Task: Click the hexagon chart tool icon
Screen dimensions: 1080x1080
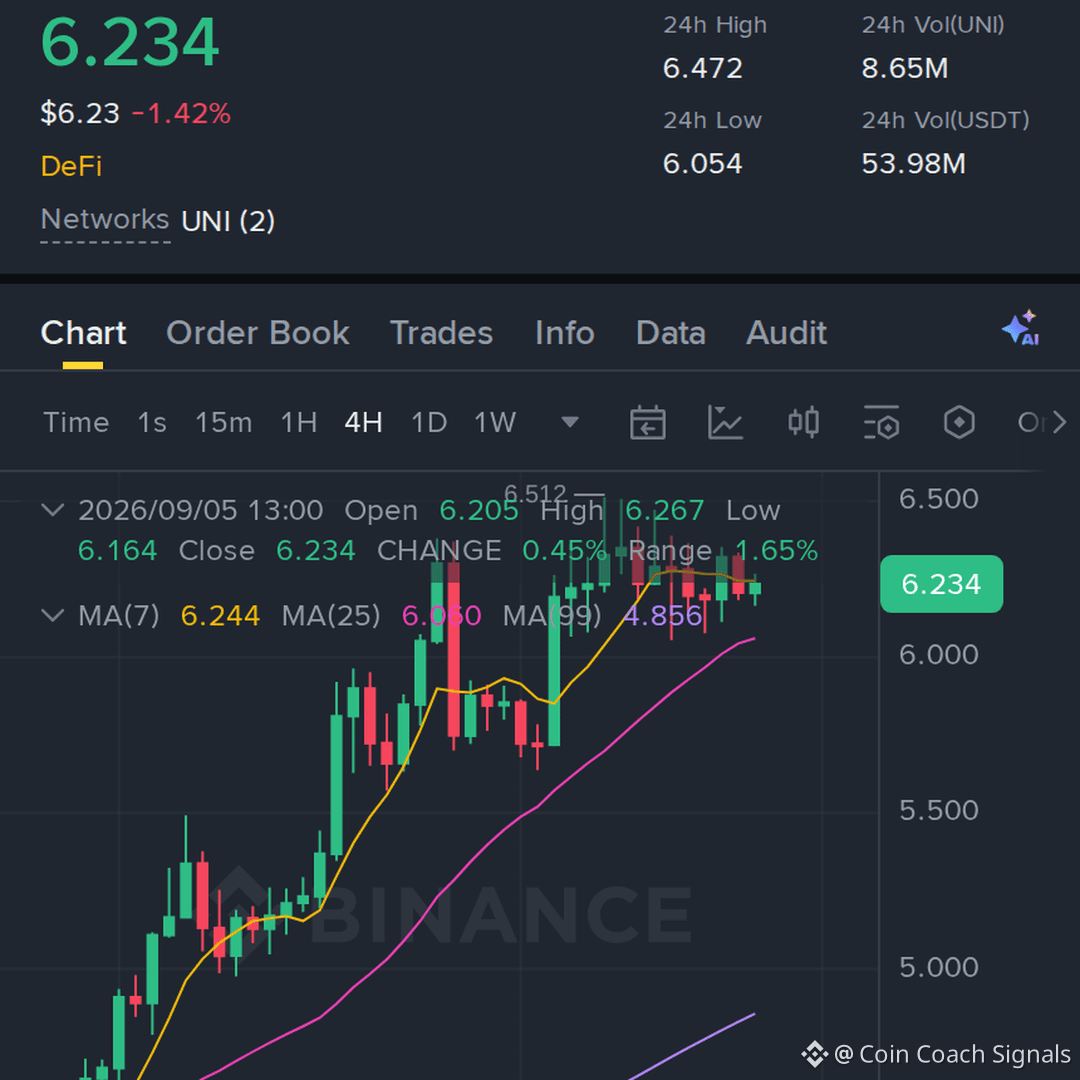Action: (959, 422)
